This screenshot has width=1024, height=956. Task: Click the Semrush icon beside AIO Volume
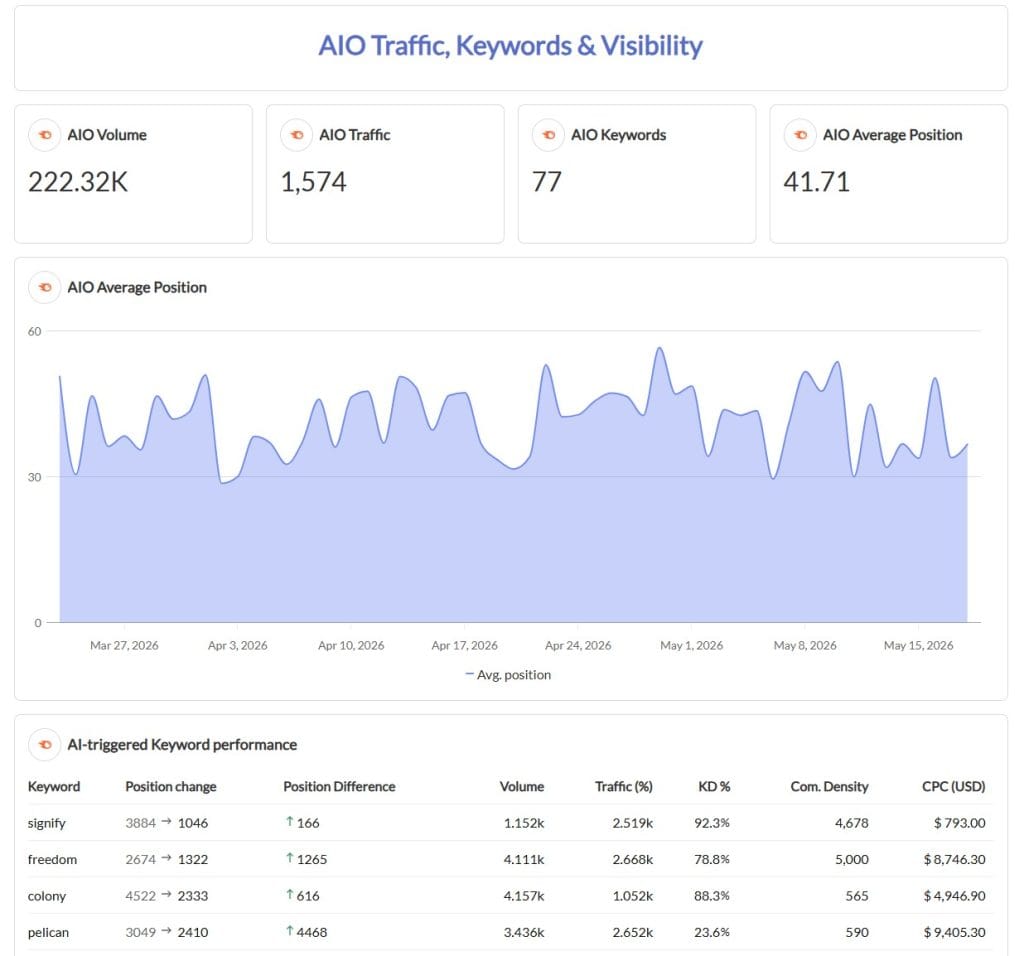[44, 135]
